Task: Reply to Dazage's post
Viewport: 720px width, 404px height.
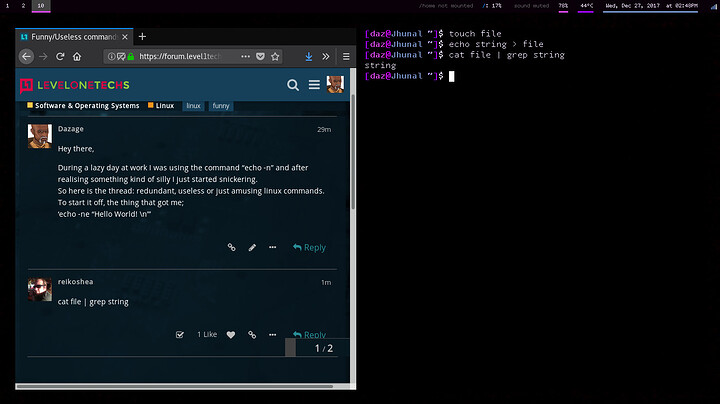Action: click(309, 247)
